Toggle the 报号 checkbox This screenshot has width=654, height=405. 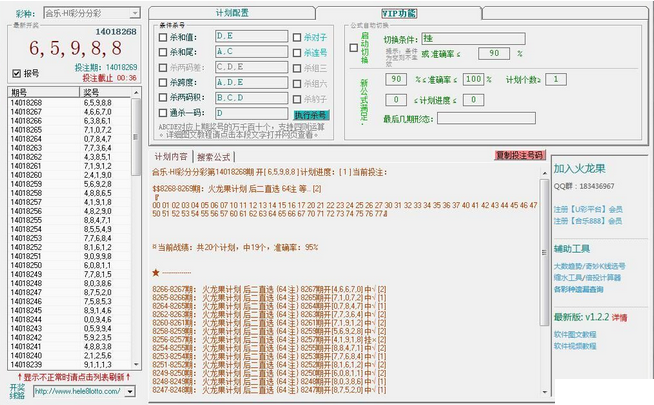coord(16,73)
